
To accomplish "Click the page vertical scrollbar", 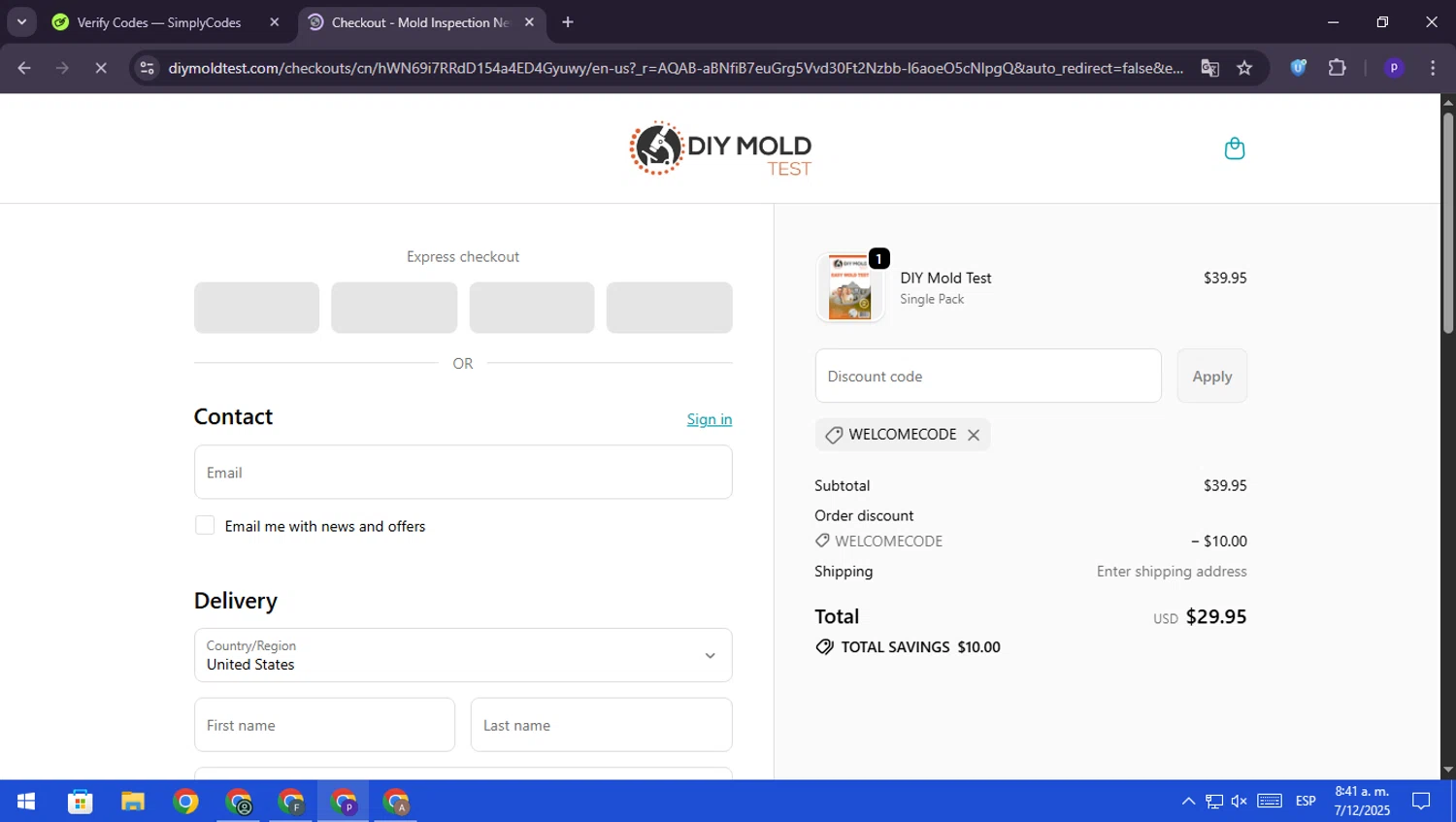I will click(x=1447, y=223).
